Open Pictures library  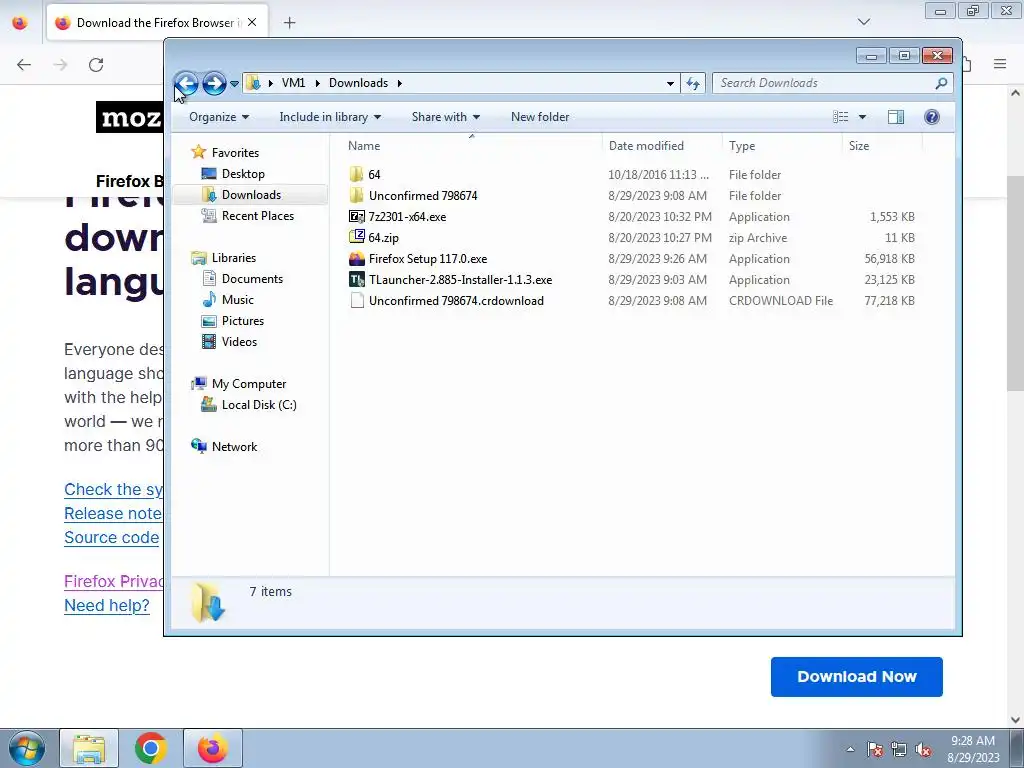[243, 321]
